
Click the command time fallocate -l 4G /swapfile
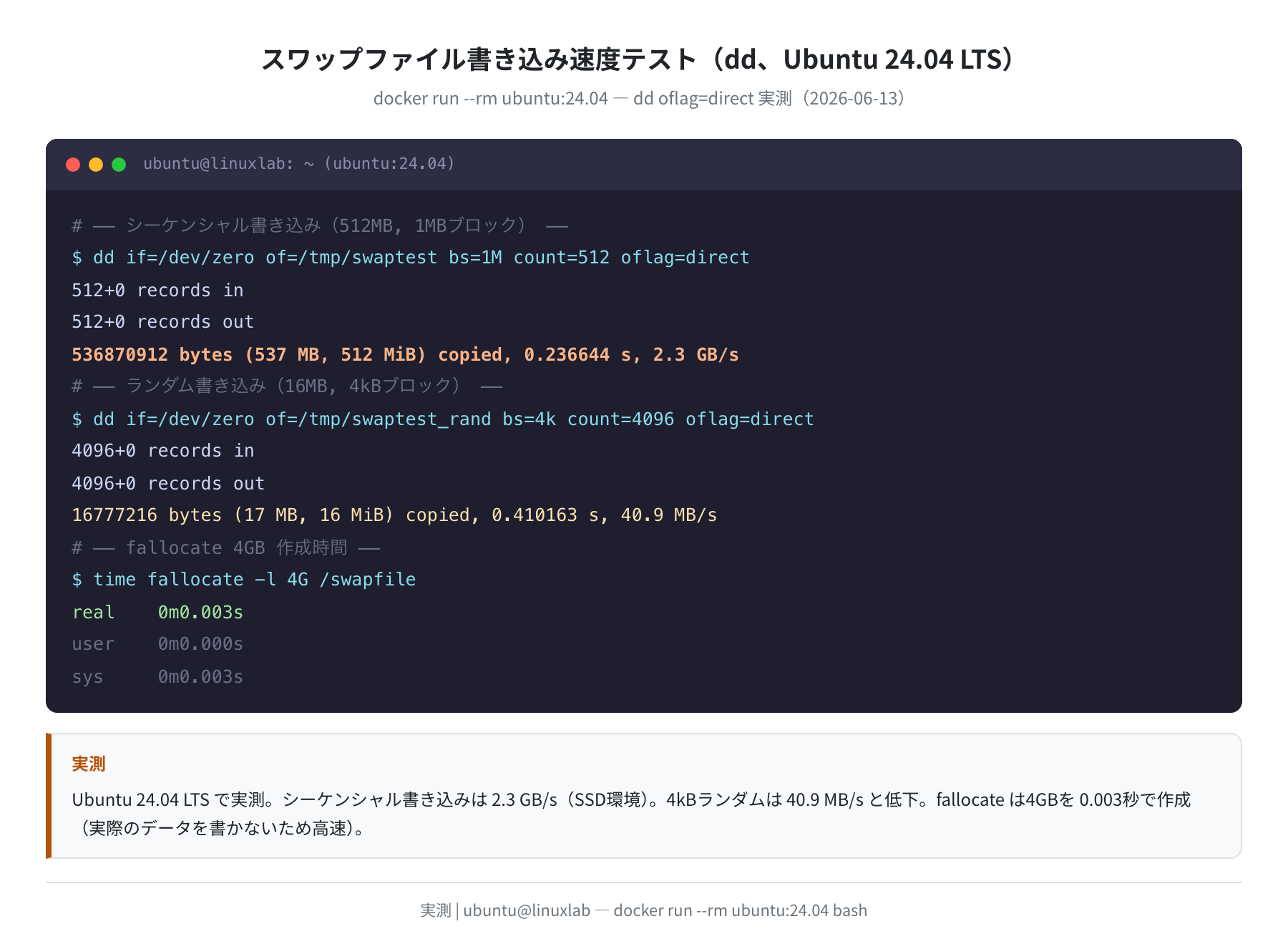tap(244, 580)
